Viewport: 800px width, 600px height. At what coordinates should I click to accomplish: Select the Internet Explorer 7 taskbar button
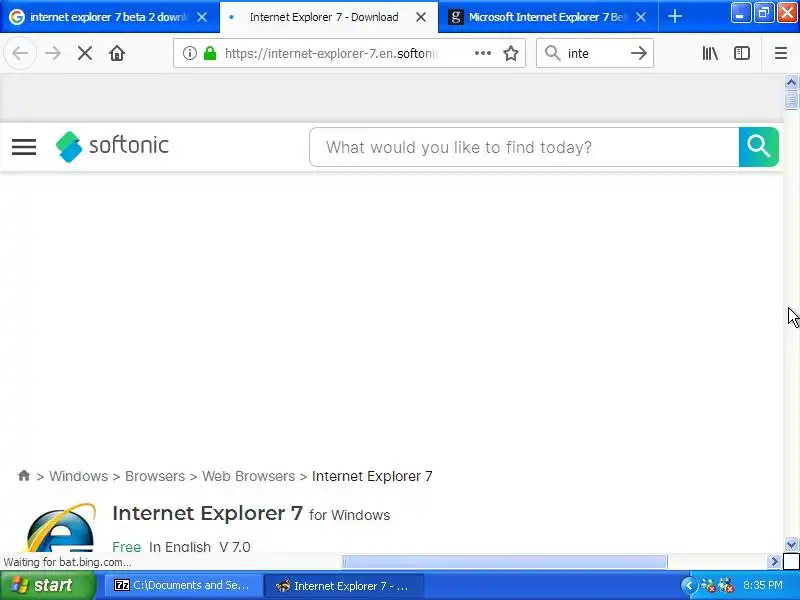click(343, 586)
